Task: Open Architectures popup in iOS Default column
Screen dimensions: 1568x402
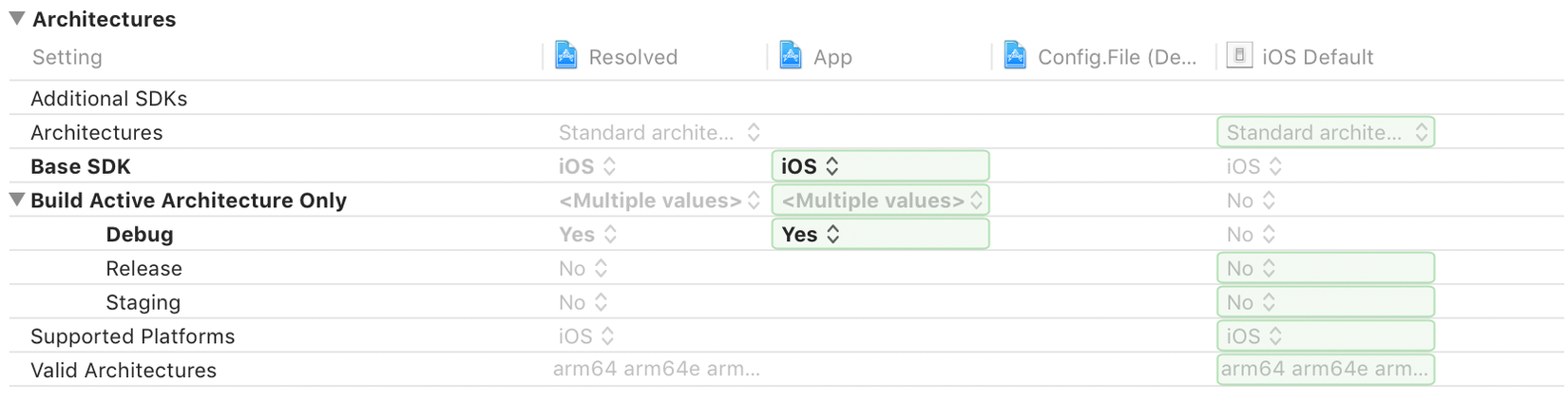Action: click(x=1326, y=132)
